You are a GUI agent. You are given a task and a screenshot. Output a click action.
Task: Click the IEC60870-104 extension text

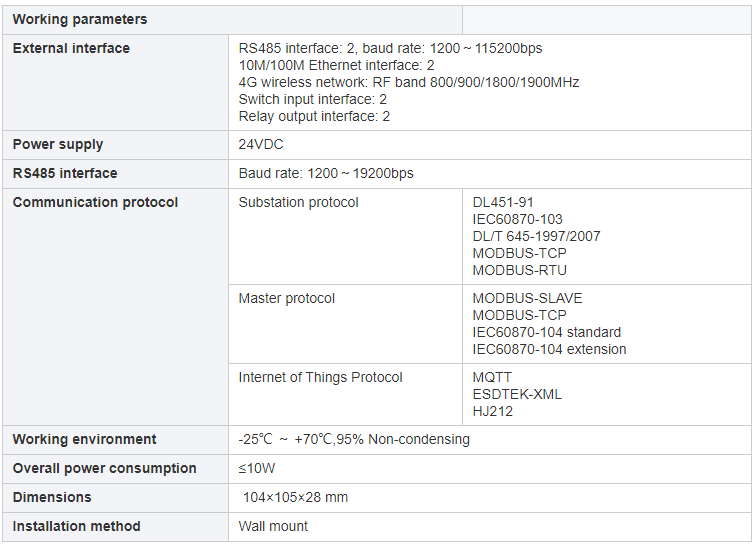pos(549,349)
